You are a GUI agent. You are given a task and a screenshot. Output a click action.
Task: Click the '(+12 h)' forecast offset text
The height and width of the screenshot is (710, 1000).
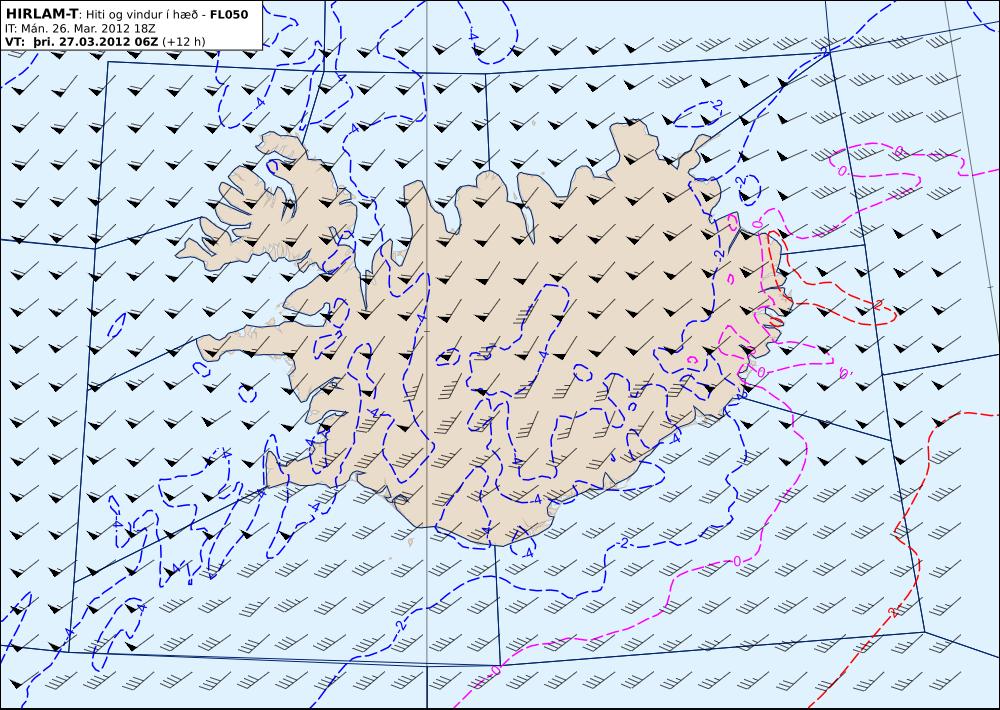tap(184, 42)
